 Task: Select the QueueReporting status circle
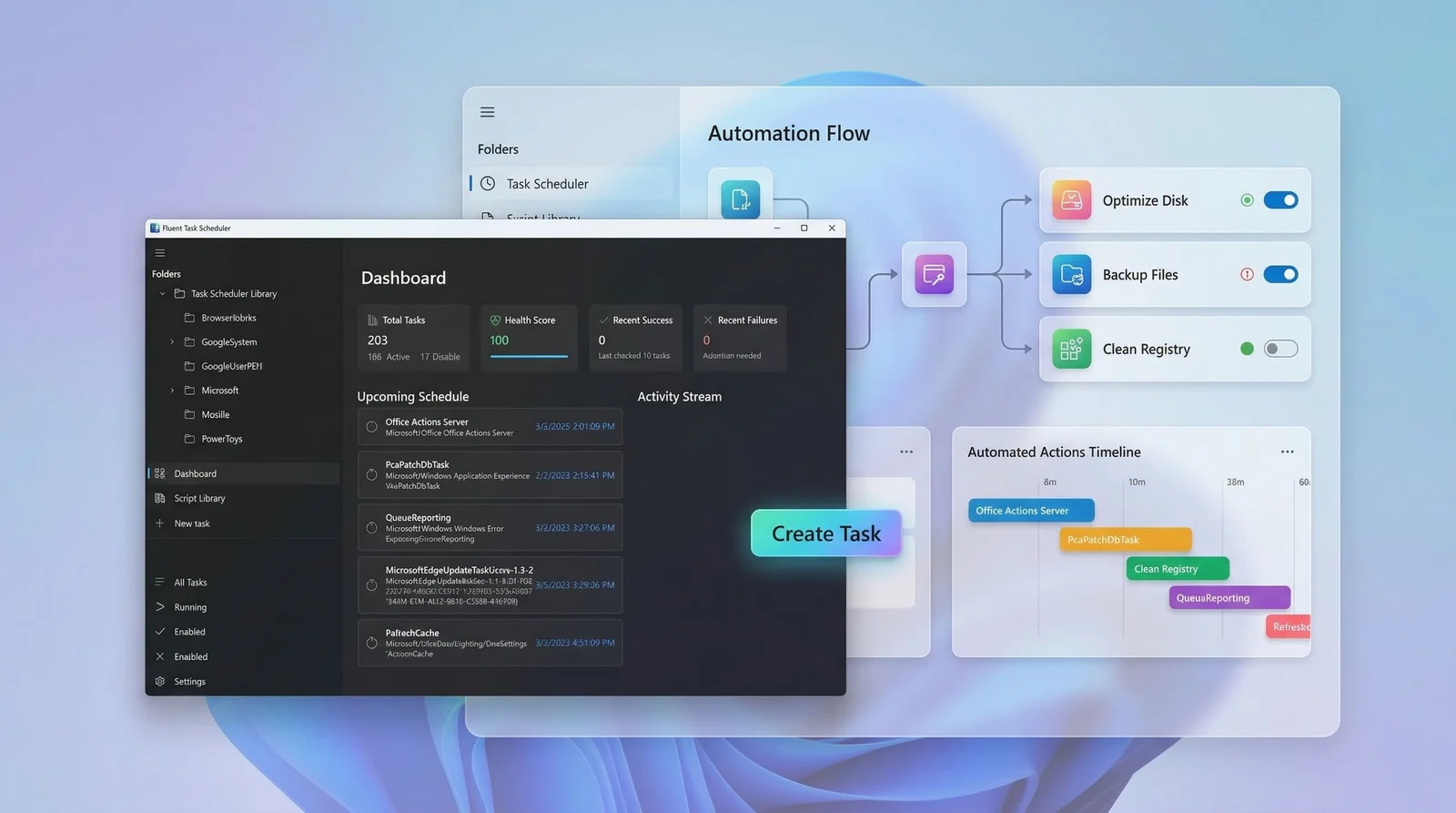tap(371, 527)
